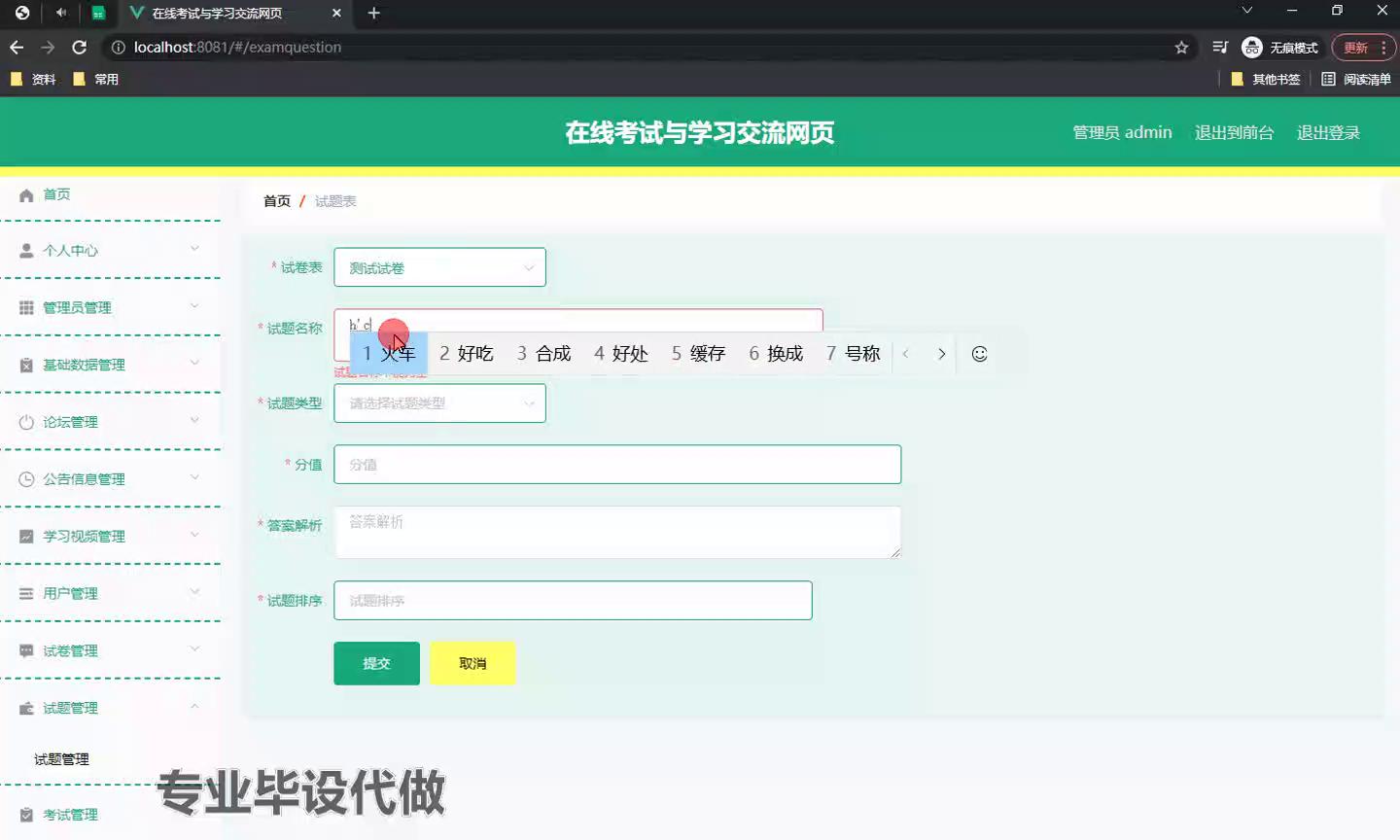Viewport: 1400px width, 840px height.
Task: Click the 分值 input field
Action: point(616,465)
